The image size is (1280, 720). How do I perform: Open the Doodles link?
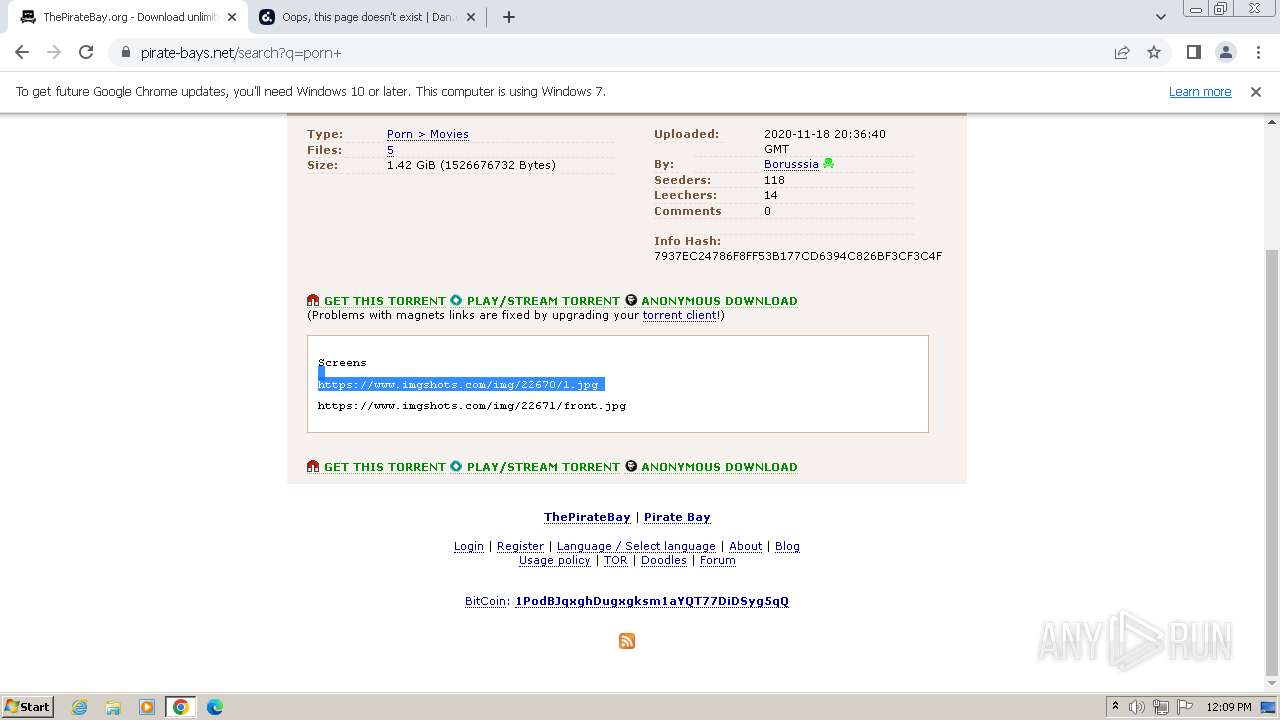[664, 560]
